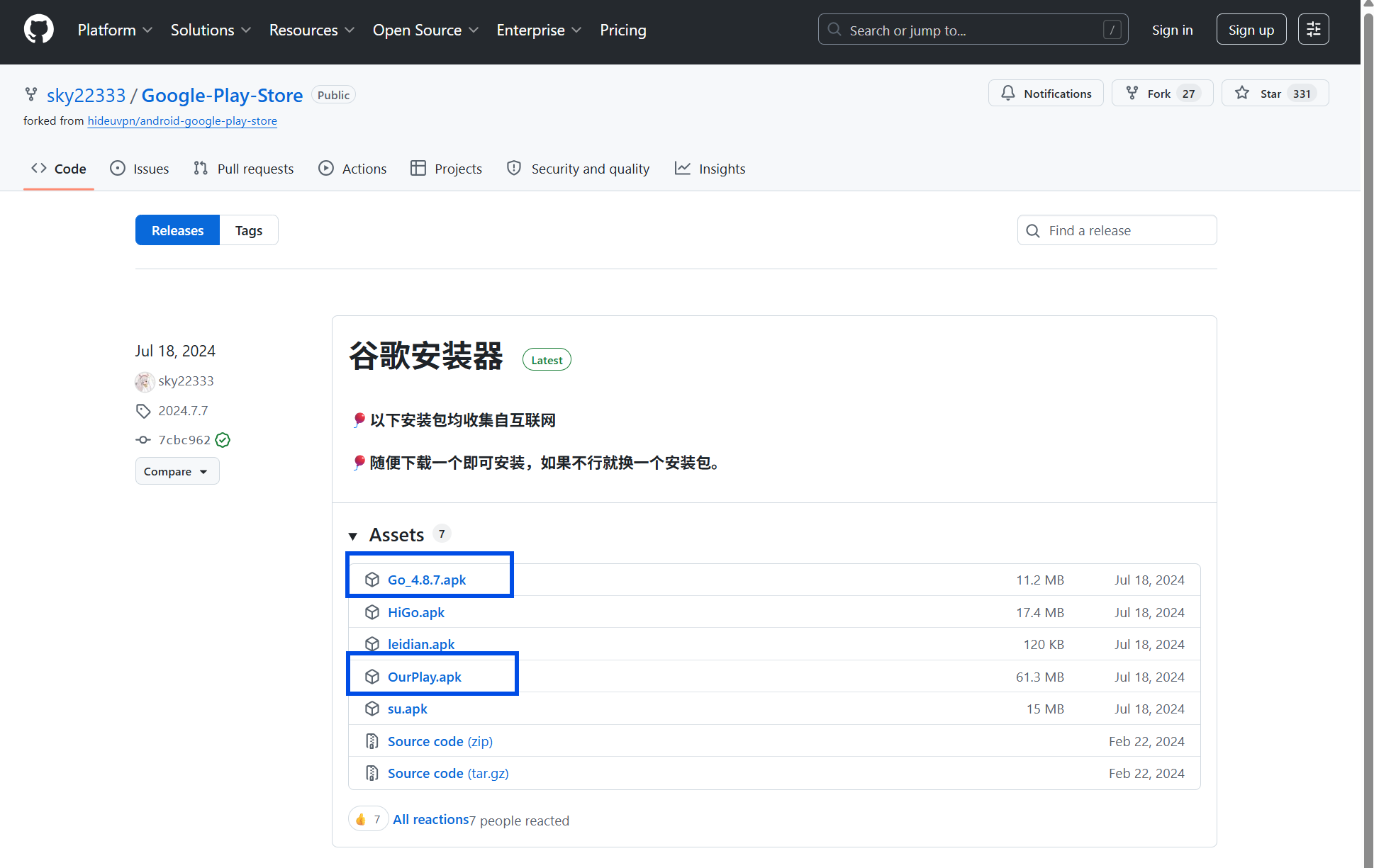
Task: Download the Go_4.8.7.apk asset
Action: [x=427, y=580]
